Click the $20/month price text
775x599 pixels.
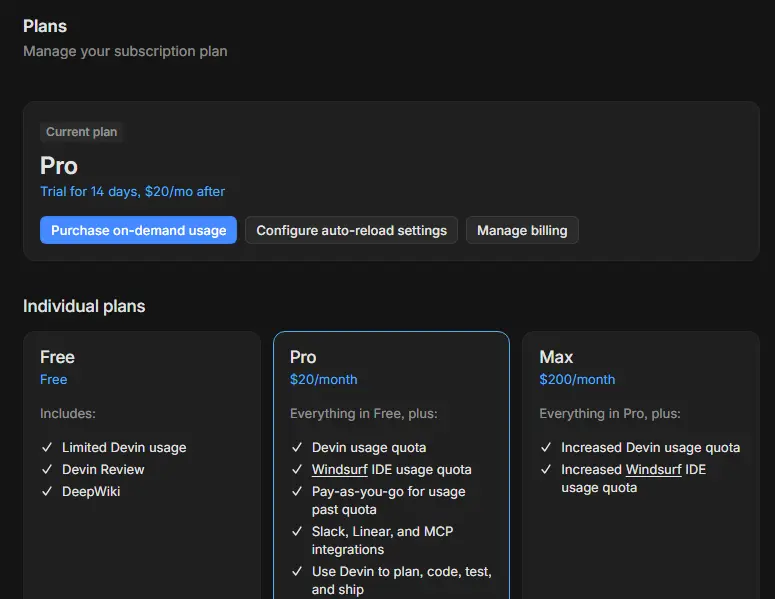pos(324,380)
